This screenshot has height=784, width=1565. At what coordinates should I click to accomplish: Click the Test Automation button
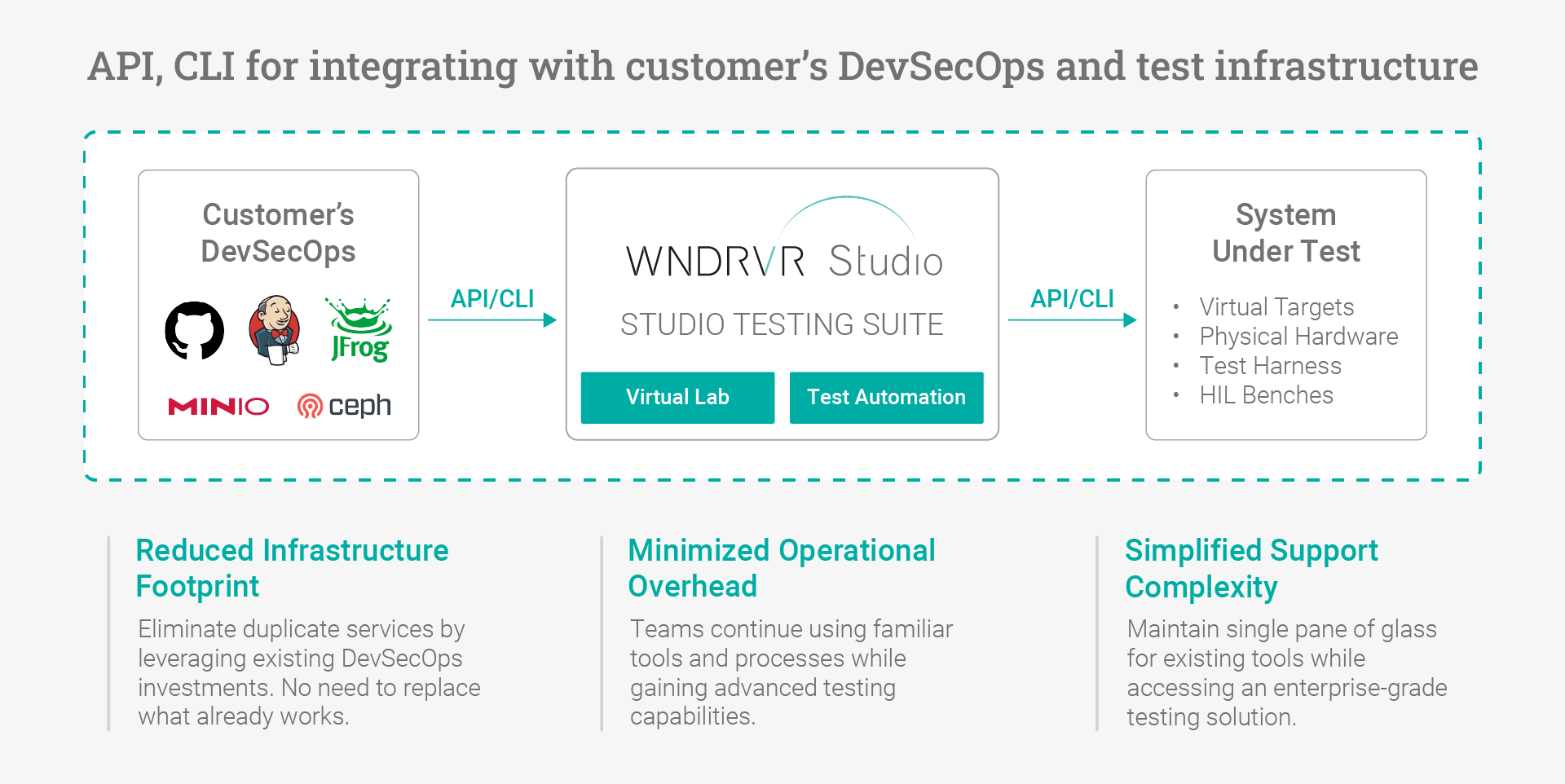coord(886,398)
